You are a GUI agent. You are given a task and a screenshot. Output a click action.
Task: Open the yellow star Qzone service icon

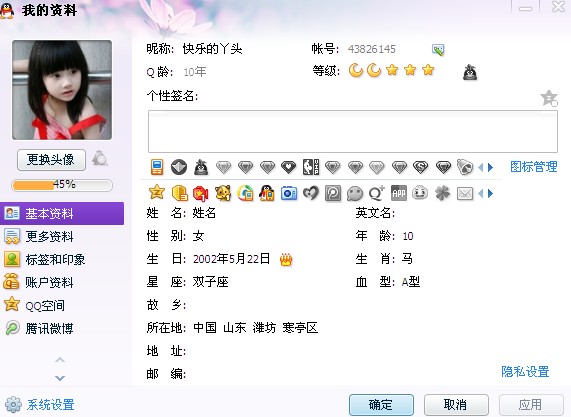click(x=157, y=192)
